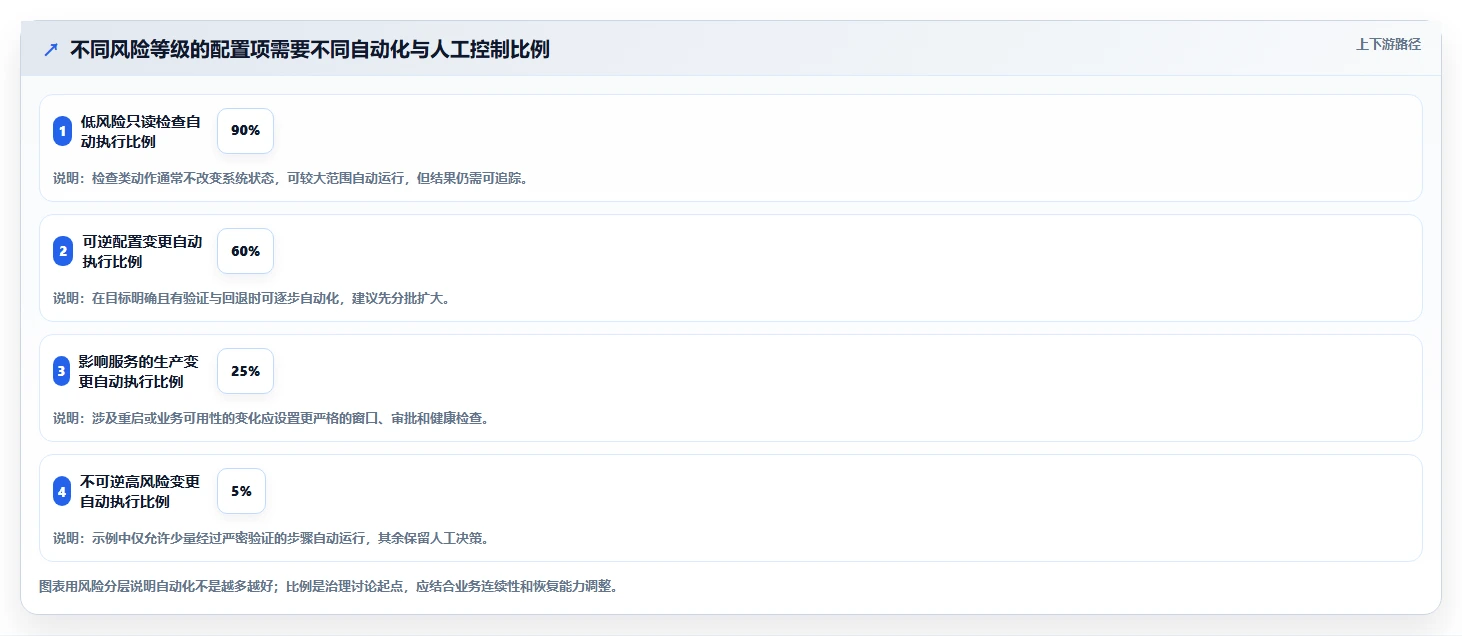This screenshot has height=636, width=1462.
Task: Click the note about 涉及重启或业务可用性的变化
Action: point(271,419)
